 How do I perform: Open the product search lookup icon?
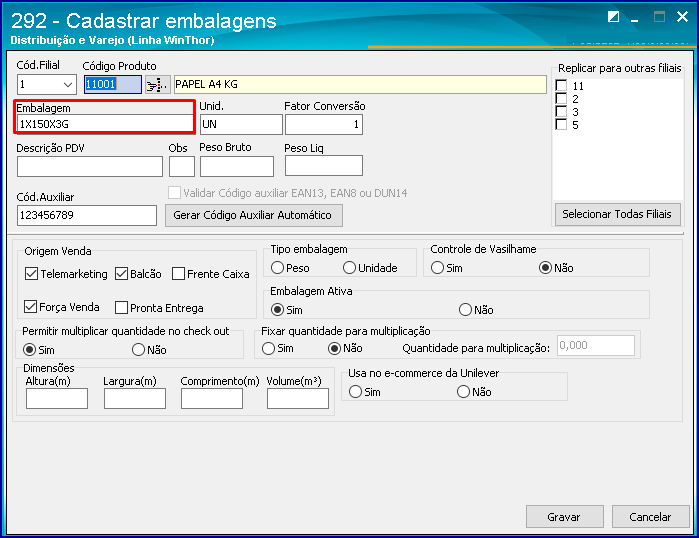158,84
